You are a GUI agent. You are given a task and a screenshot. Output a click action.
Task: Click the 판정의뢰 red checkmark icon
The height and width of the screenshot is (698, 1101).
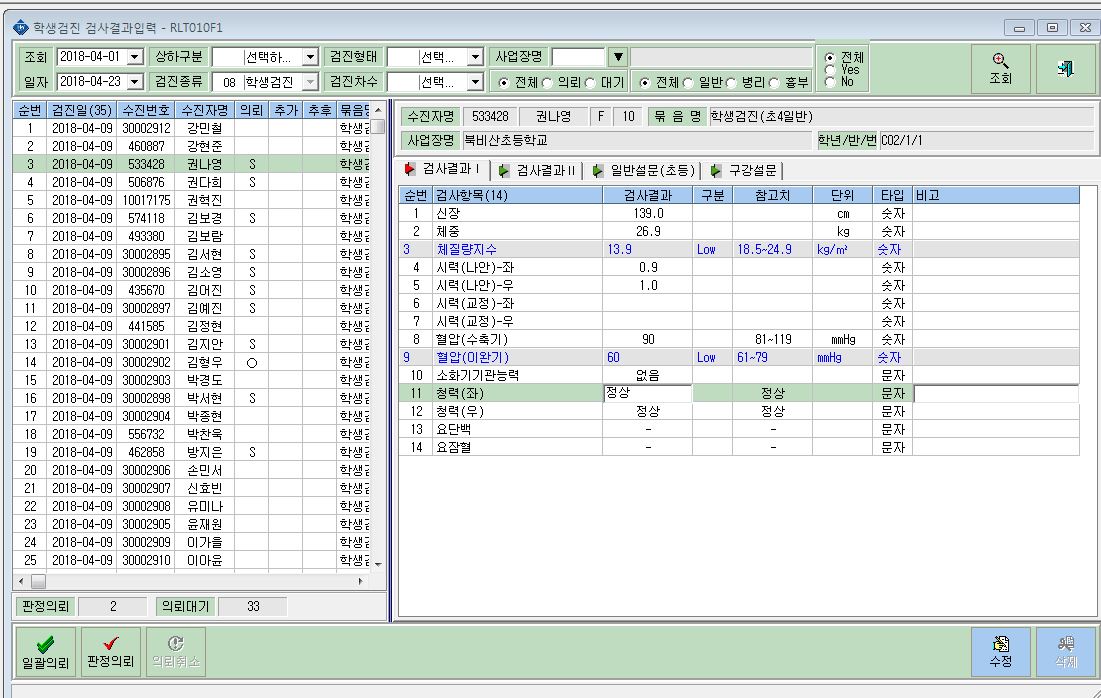pyautogui.click(x=110, y=643)
